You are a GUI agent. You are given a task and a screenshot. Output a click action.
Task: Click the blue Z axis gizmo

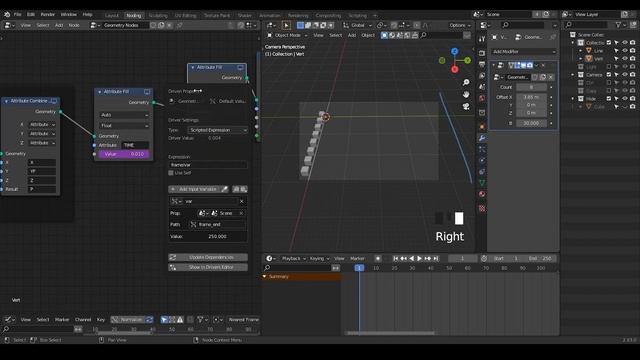455,51
